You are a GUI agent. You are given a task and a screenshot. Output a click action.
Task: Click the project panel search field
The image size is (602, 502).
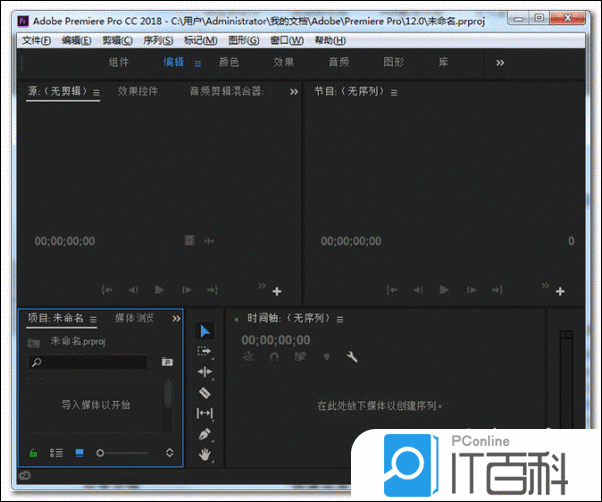click(x=90, y=362)
